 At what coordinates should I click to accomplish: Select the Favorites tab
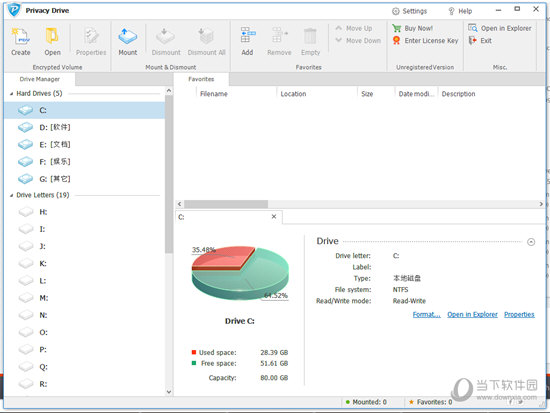click(201, 79)
